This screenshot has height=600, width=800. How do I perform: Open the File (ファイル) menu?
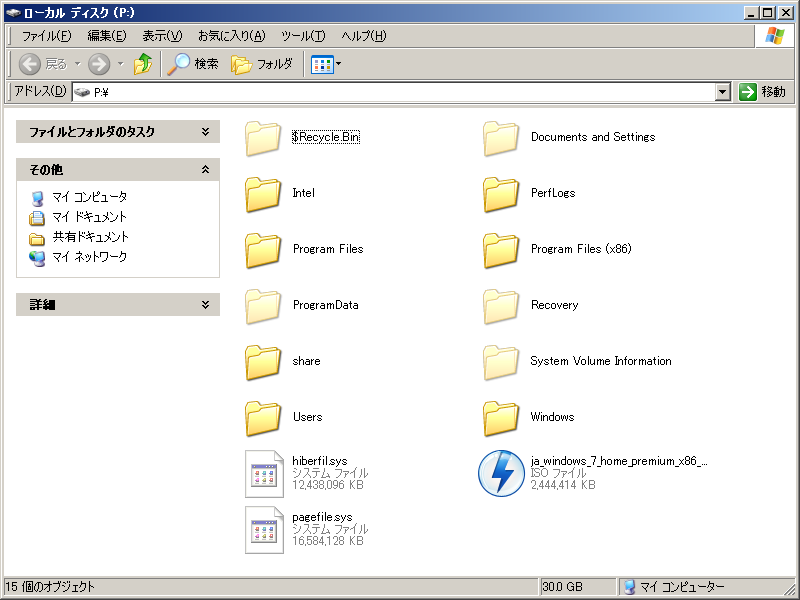click(x=46, y=36)
